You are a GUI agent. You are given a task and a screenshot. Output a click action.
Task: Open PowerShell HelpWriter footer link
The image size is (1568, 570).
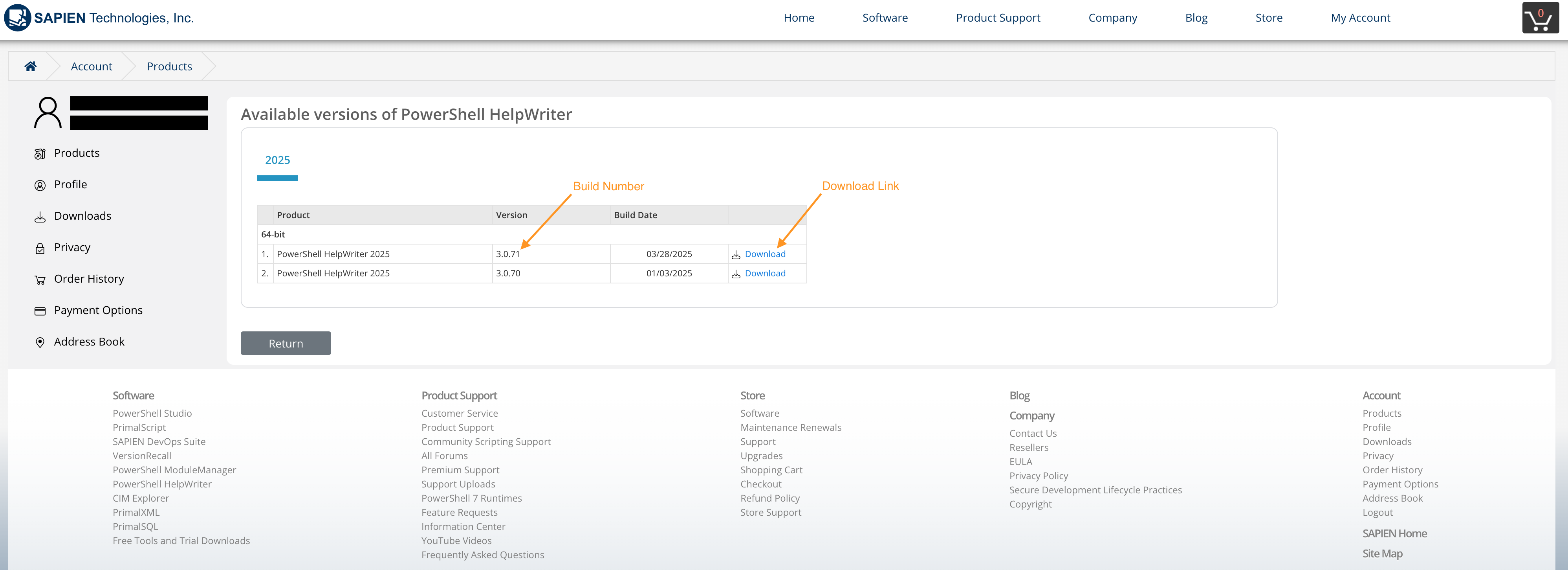point(162,484)
